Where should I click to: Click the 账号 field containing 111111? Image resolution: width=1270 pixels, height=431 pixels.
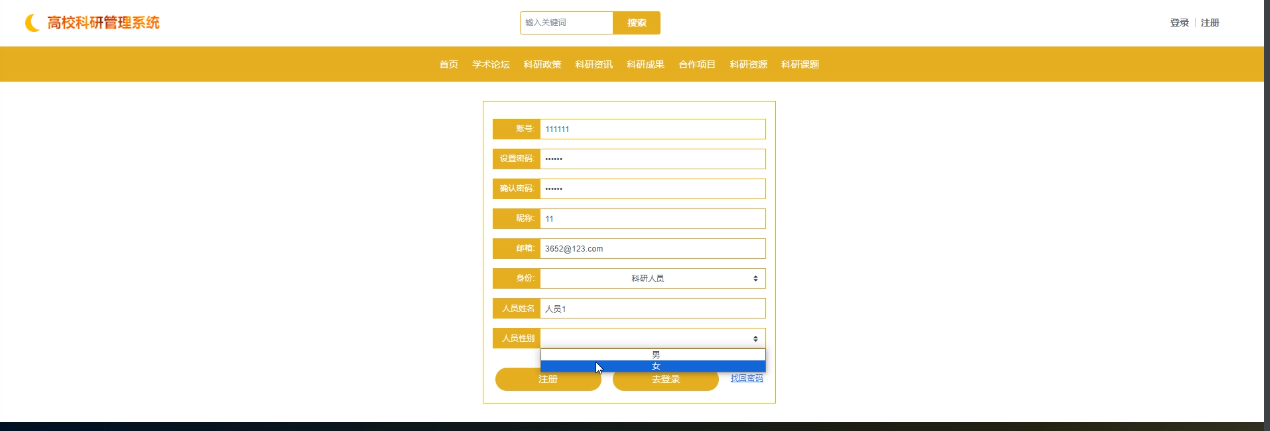pos(652,129)
